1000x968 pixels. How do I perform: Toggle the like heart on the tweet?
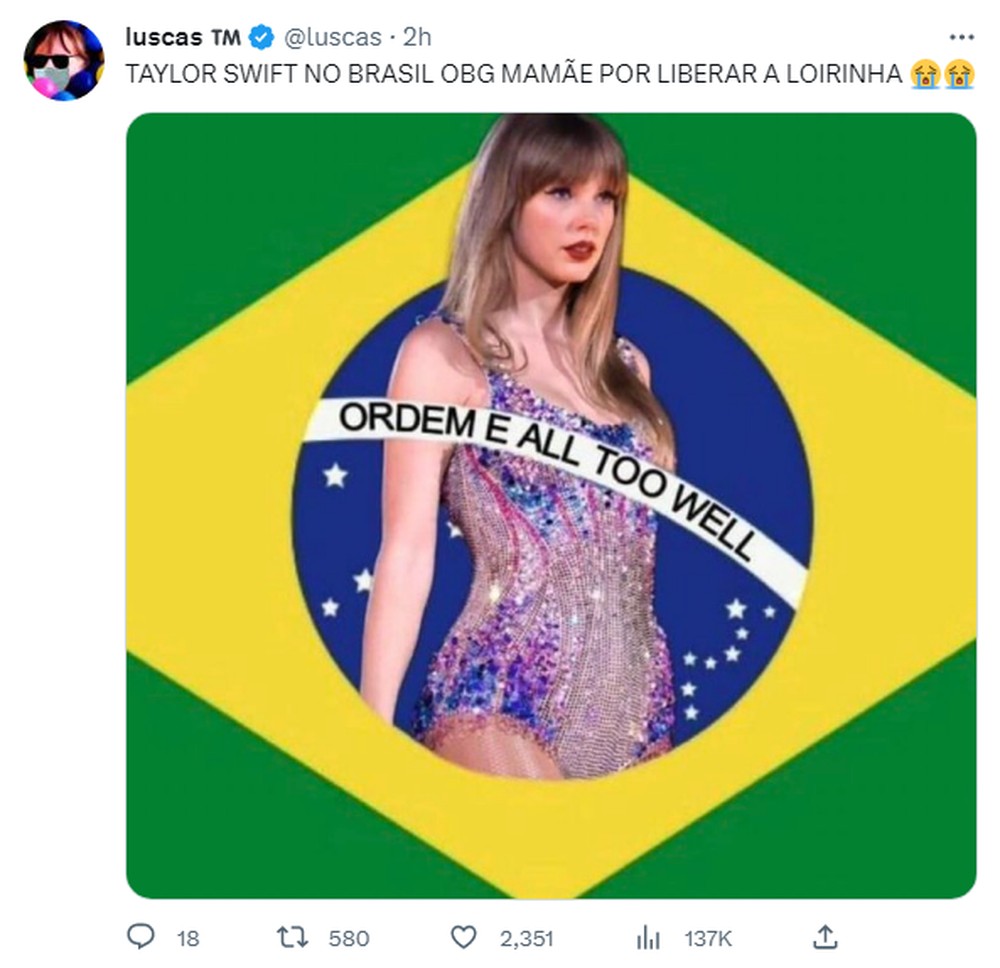pos(462,938)
